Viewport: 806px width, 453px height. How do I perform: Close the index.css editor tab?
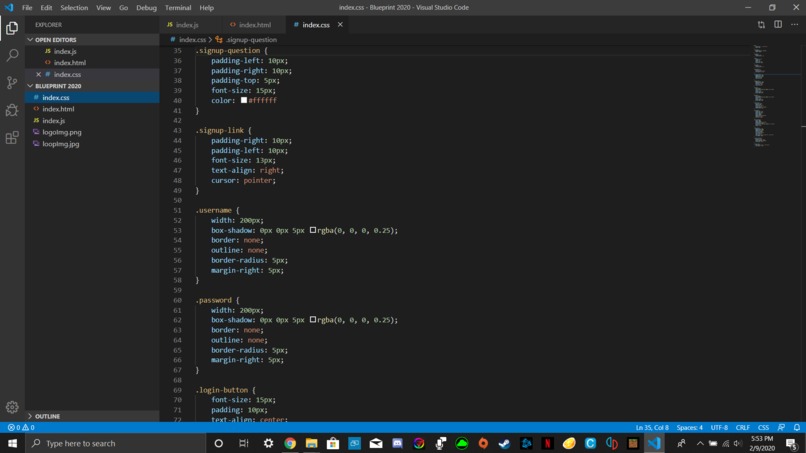tap(340, 25)
